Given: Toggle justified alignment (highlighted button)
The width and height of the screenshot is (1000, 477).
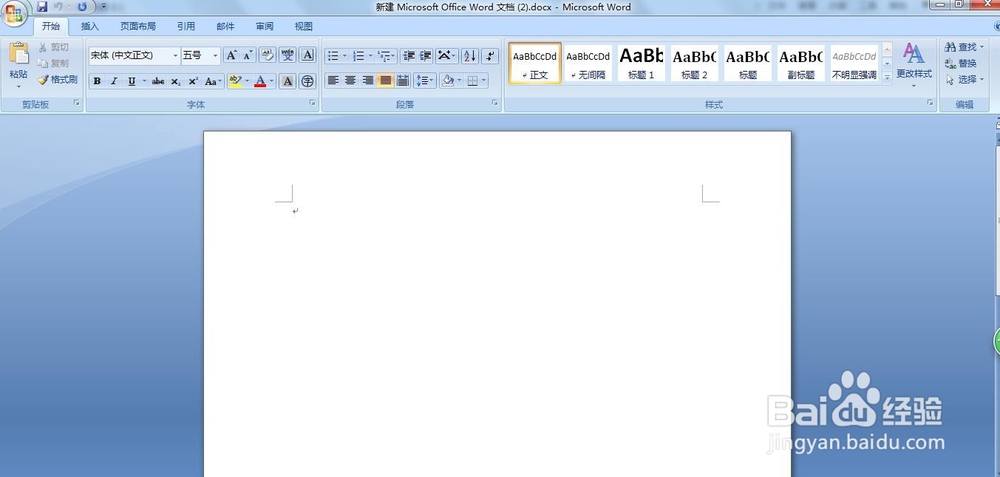Looking at the screenshot, I should pyautogui.click(x=385, y=80).
